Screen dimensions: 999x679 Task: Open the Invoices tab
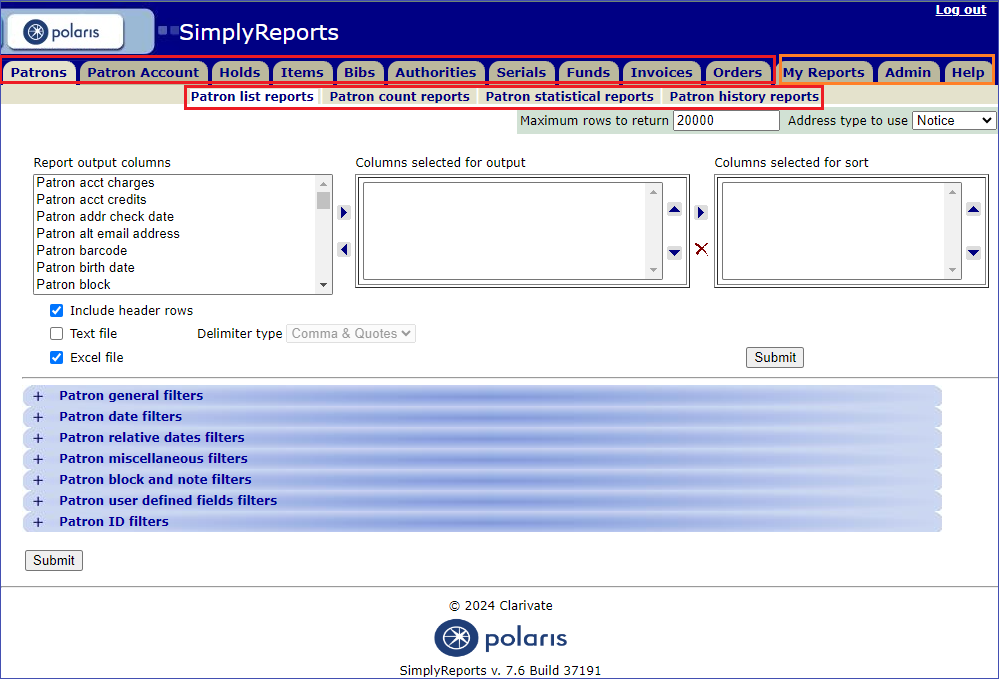tap(661, 73)
